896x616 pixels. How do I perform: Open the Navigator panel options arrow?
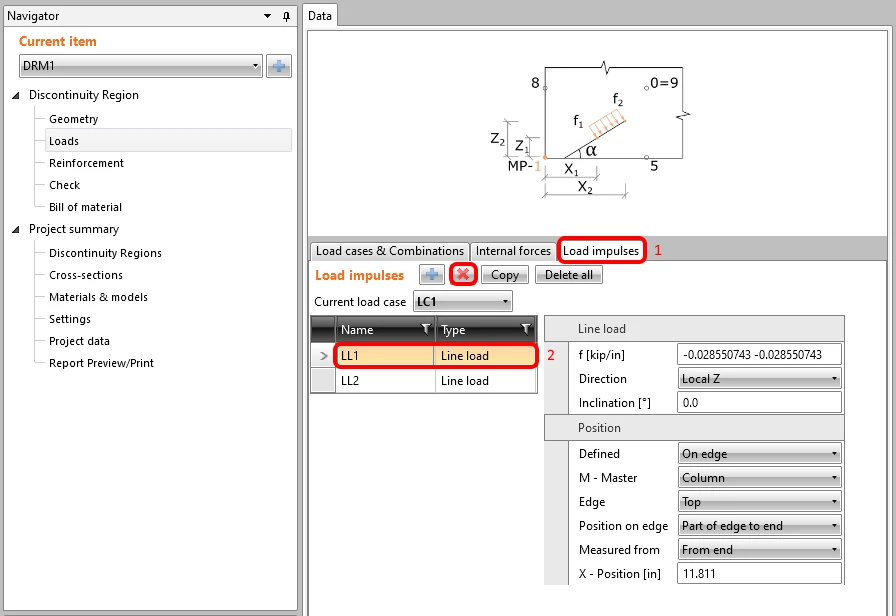[267, 16]
